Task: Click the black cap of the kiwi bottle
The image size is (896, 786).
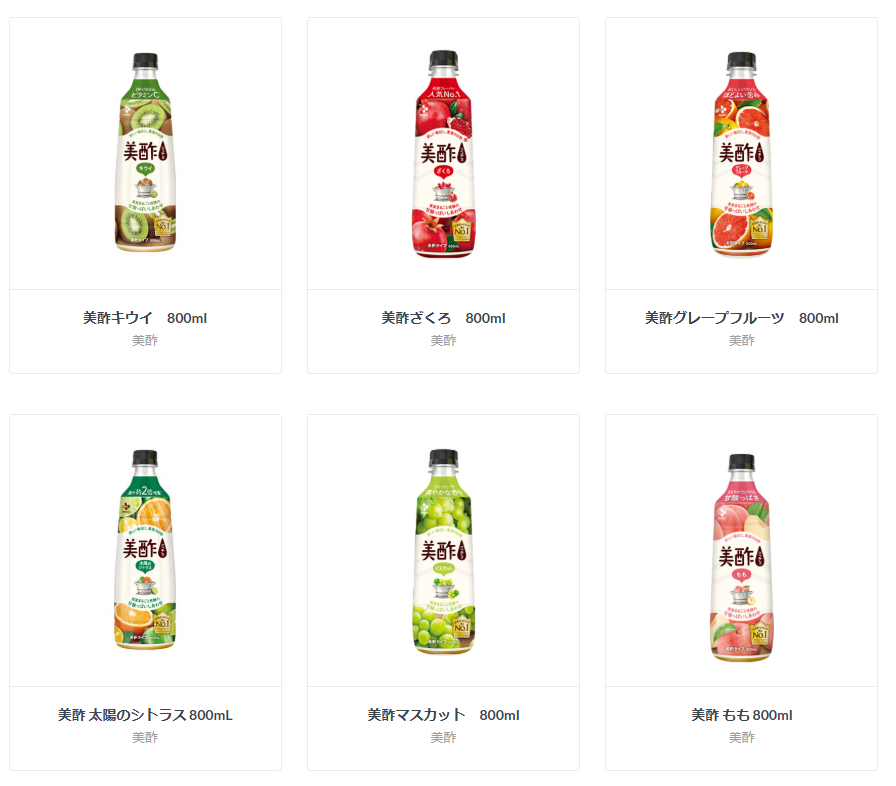Action: coord(145,61)
